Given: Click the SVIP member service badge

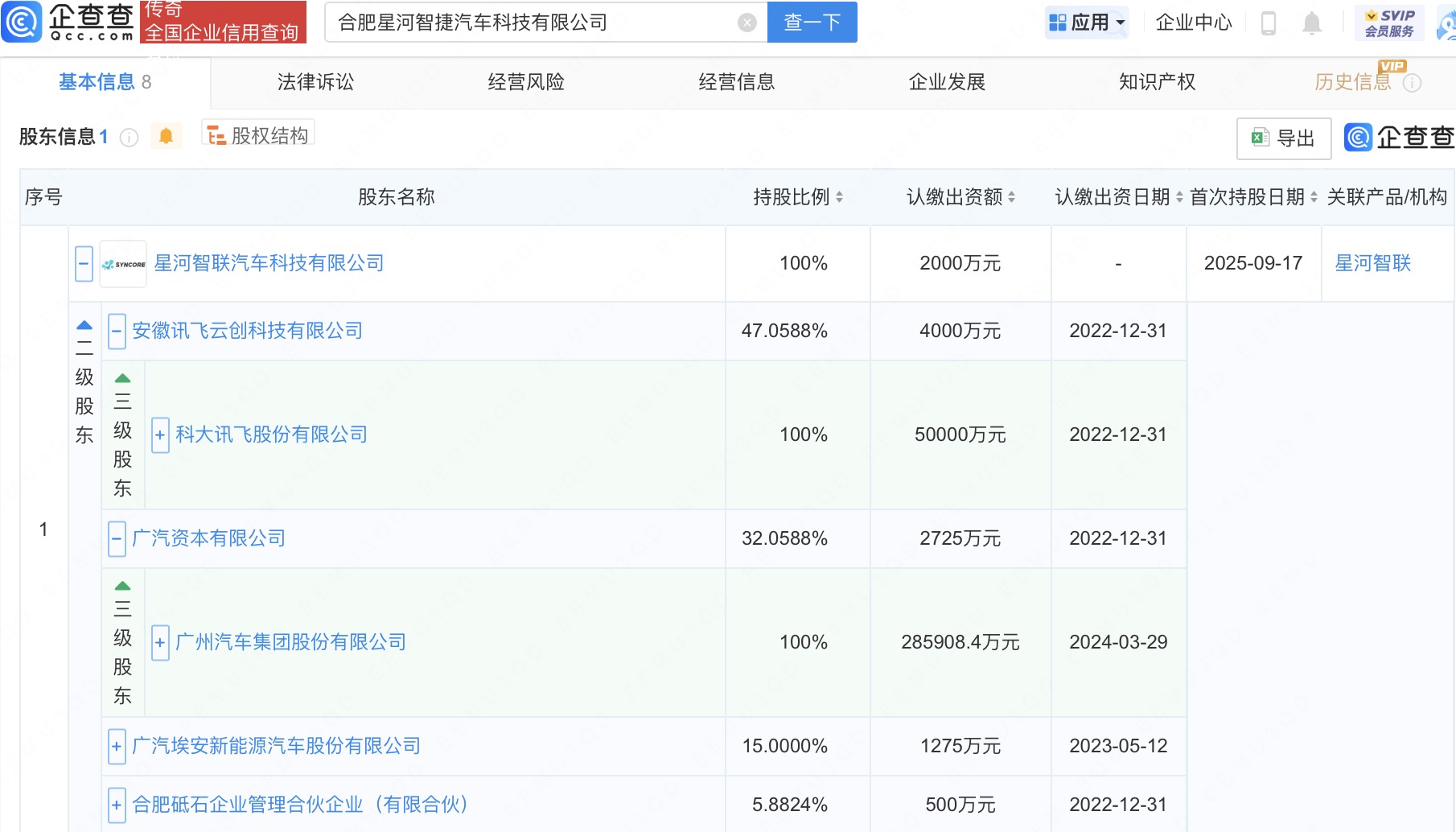Looking at the screenshot, I should pyautogui.click(x=1389, y=23).
